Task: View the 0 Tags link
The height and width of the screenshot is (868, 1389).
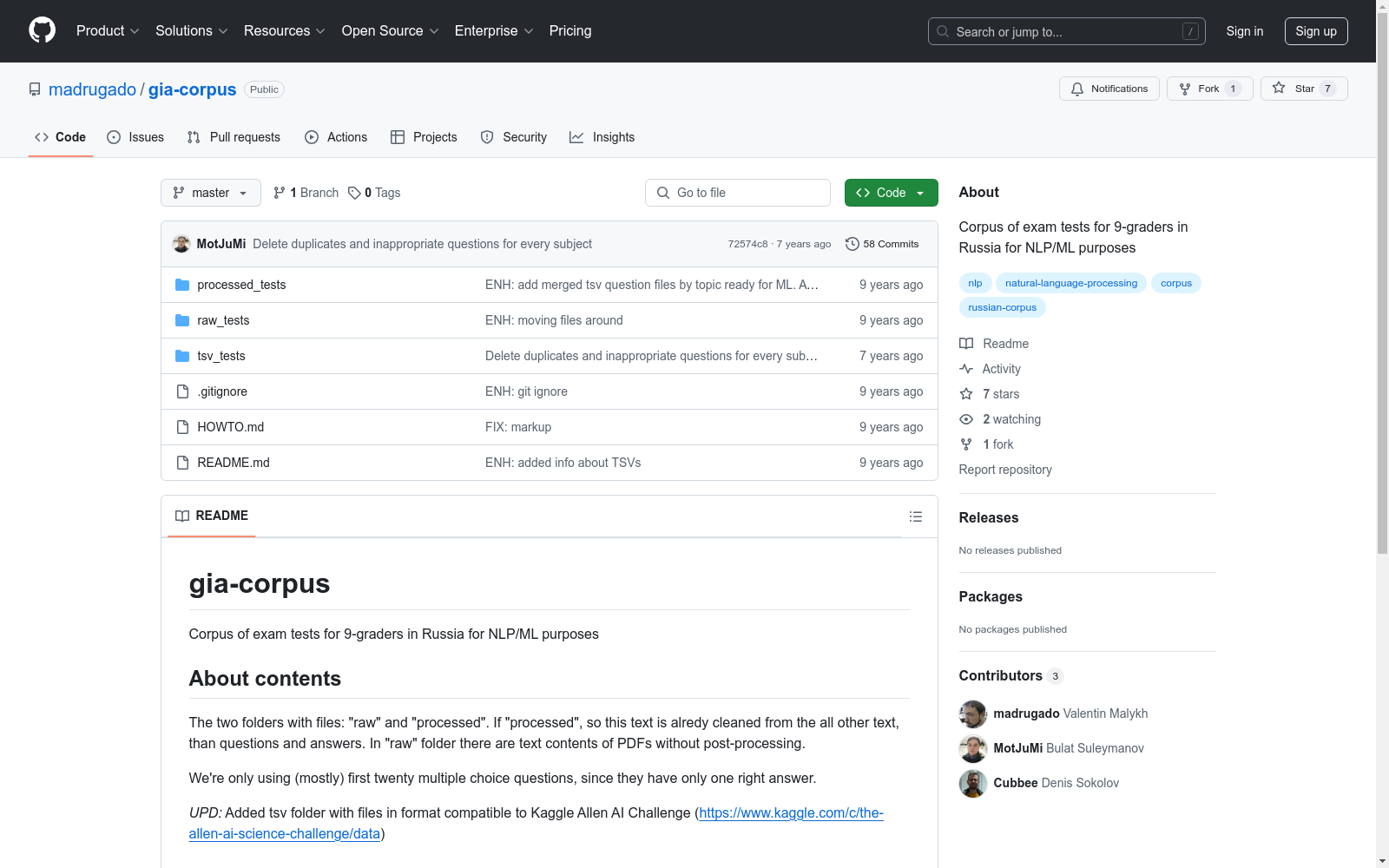Action: [374, 193]
